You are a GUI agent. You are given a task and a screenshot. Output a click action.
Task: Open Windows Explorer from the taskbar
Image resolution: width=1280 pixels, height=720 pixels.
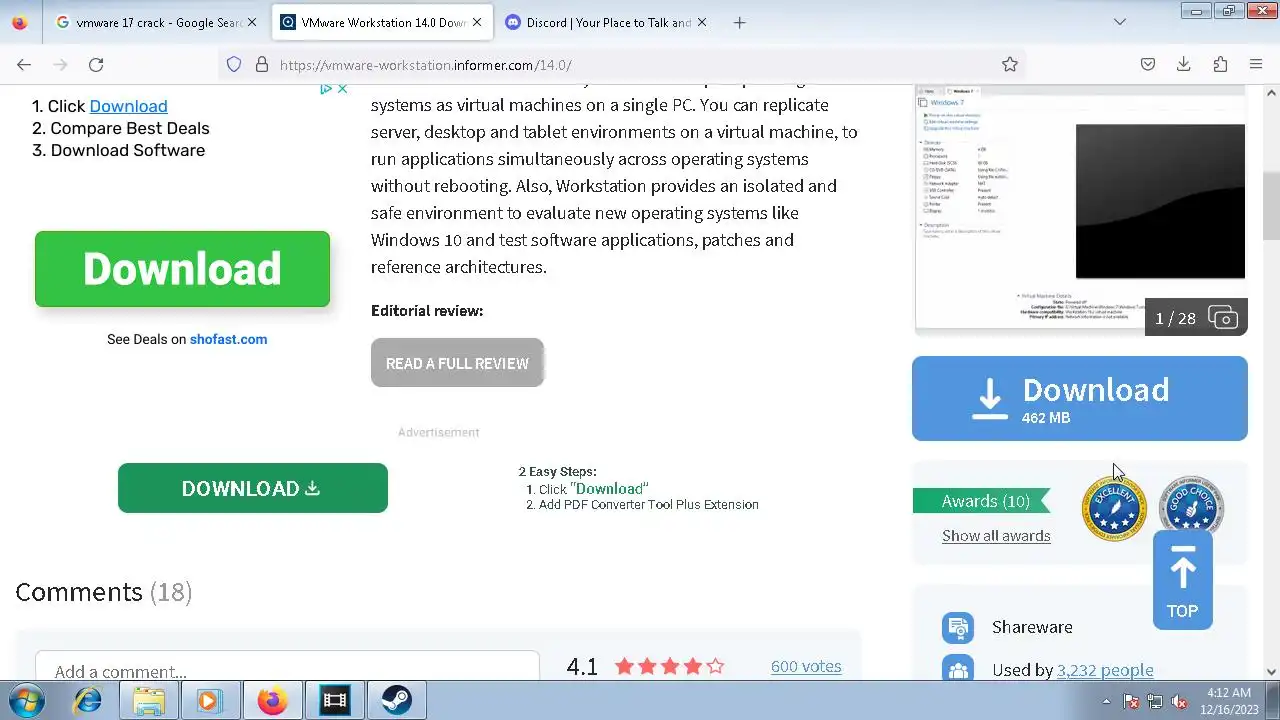pos(148,701)
